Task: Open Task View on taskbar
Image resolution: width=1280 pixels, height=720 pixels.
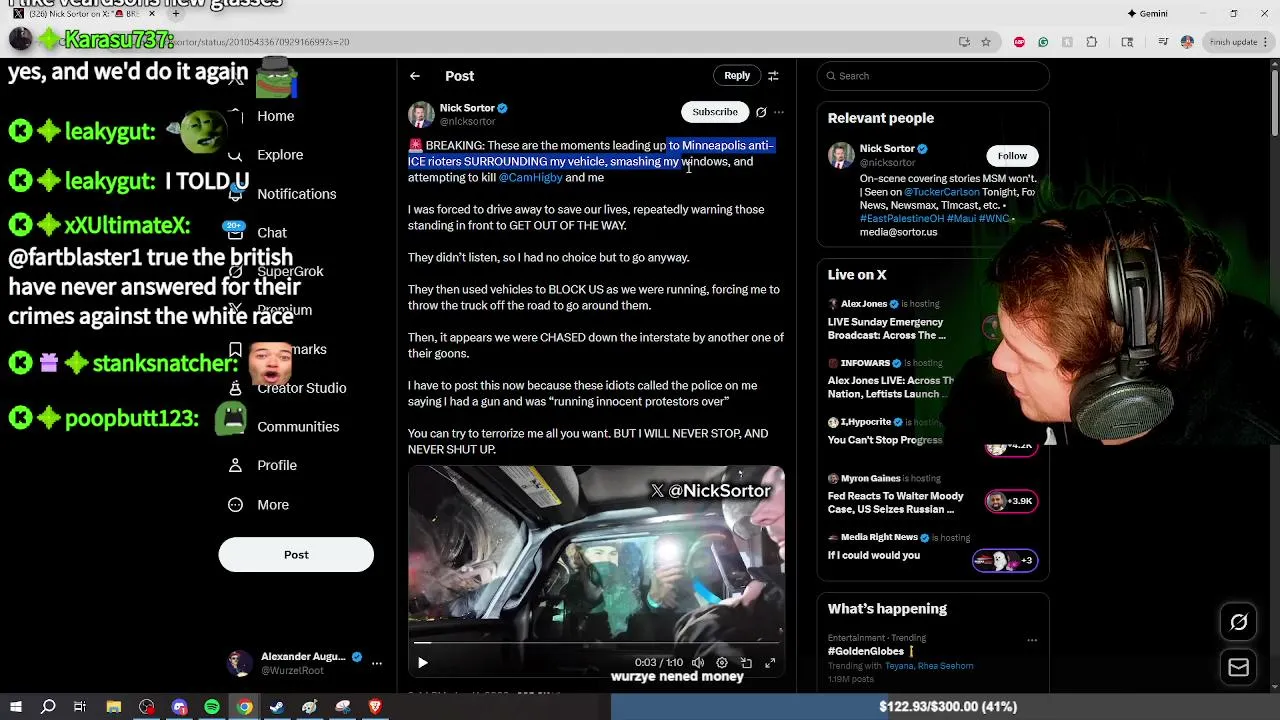Action: [80, 707]
